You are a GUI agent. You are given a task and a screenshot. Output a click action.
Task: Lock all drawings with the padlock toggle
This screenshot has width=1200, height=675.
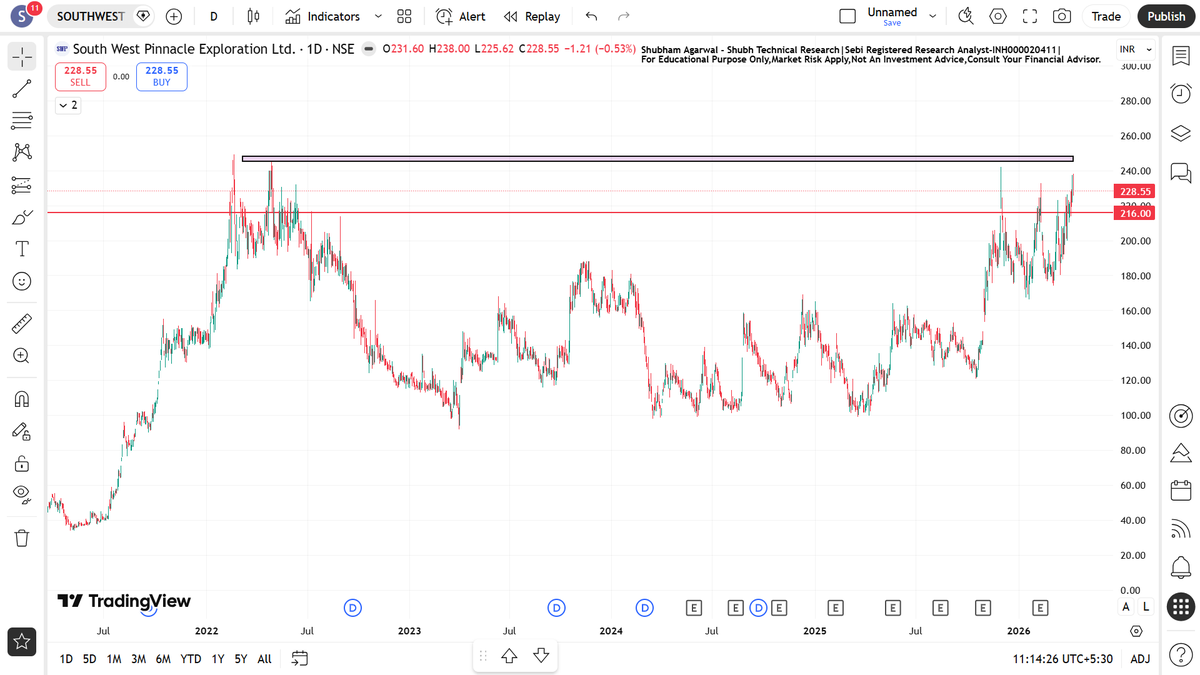point(22,462)
